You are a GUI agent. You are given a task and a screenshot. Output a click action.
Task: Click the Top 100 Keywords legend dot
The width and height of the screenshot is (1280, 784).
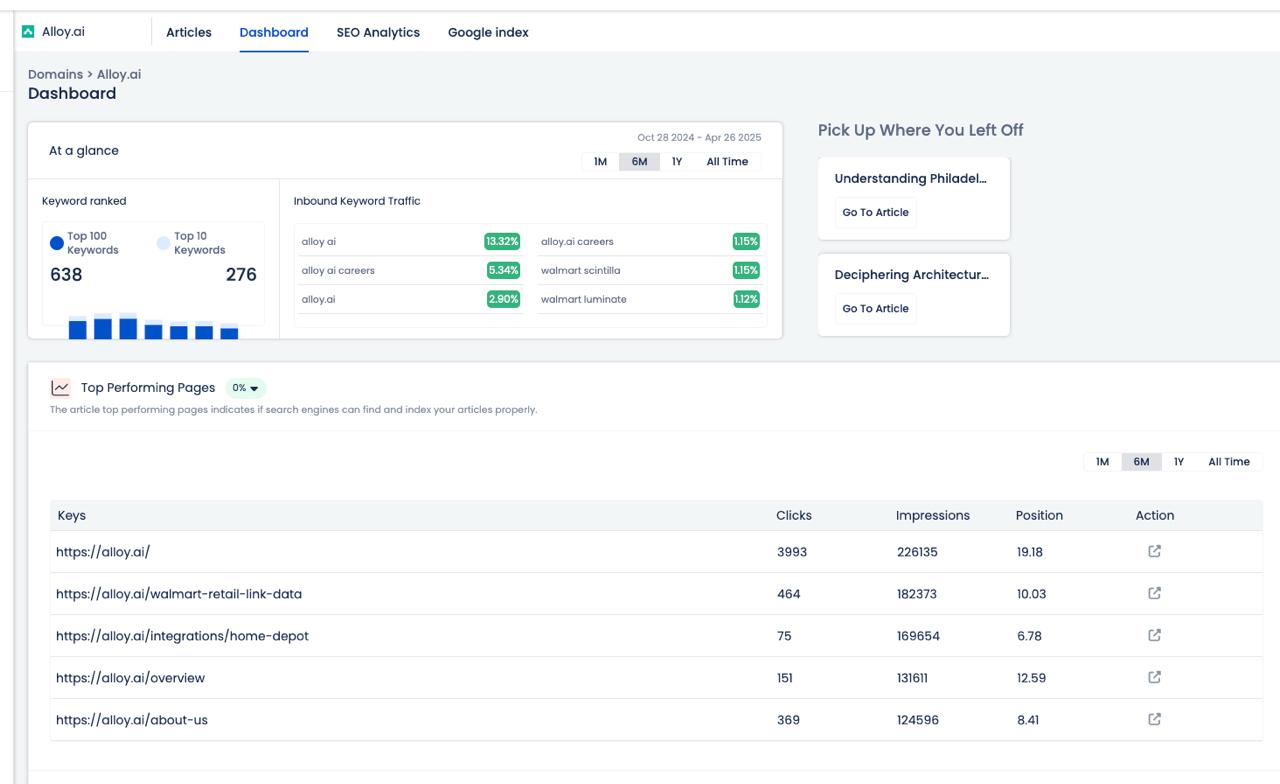57,243
